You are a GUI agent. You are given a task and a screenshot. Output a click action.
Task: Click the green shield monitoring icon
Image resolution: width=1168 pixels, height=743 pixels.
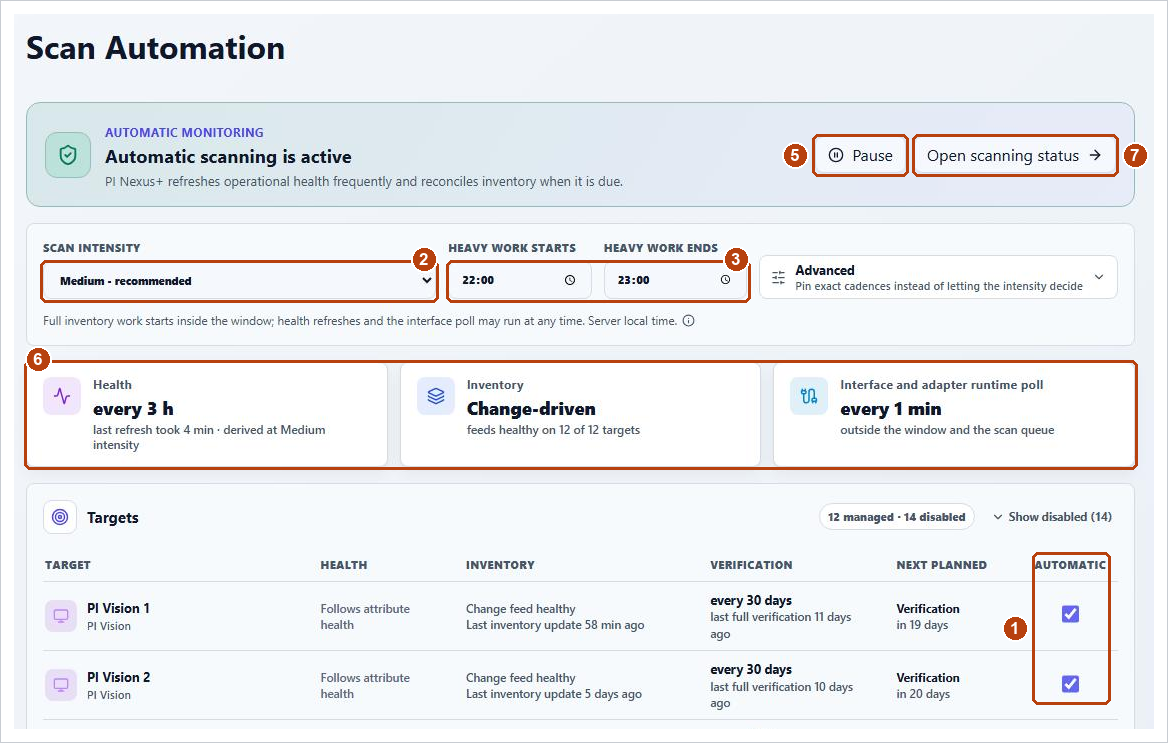(68, 155)
